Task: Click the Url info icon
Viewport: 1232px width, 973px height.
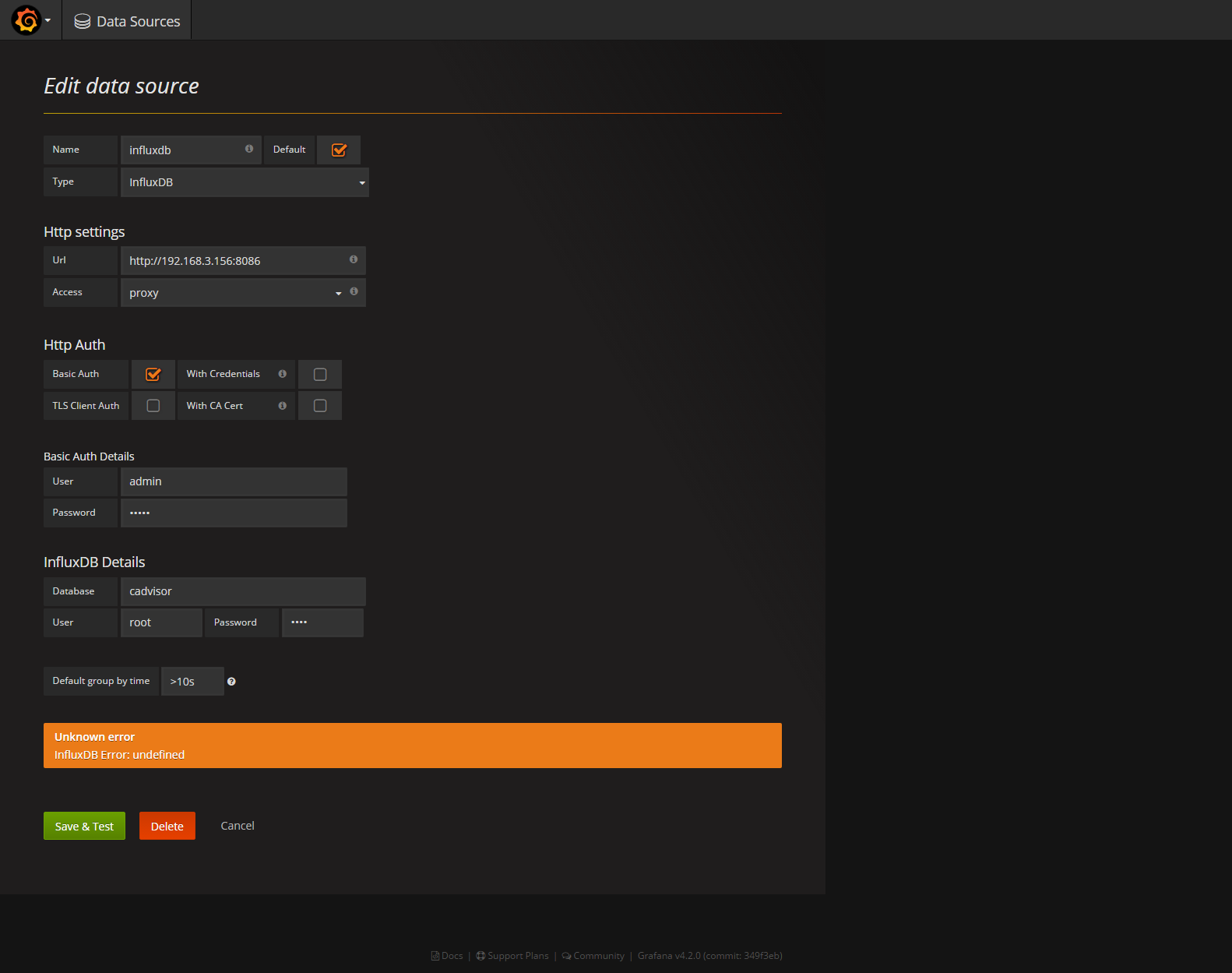Action: click(354, 259)
